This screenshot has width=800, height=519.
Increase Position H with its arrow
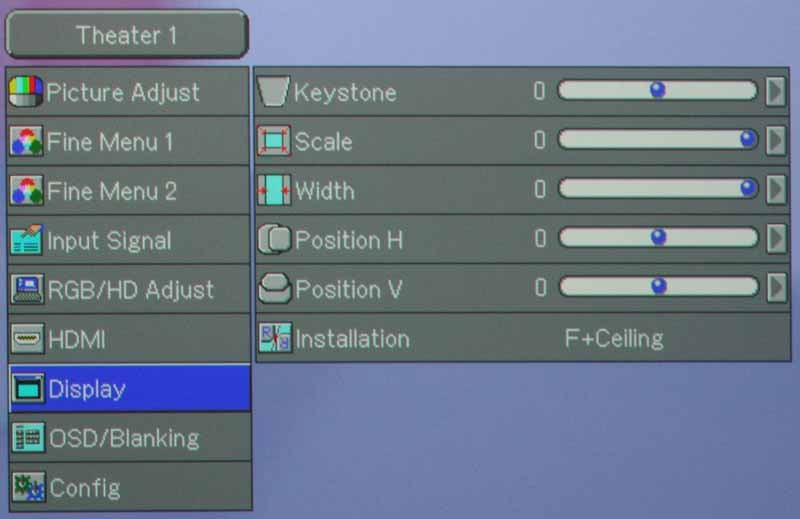pos(776,239)
